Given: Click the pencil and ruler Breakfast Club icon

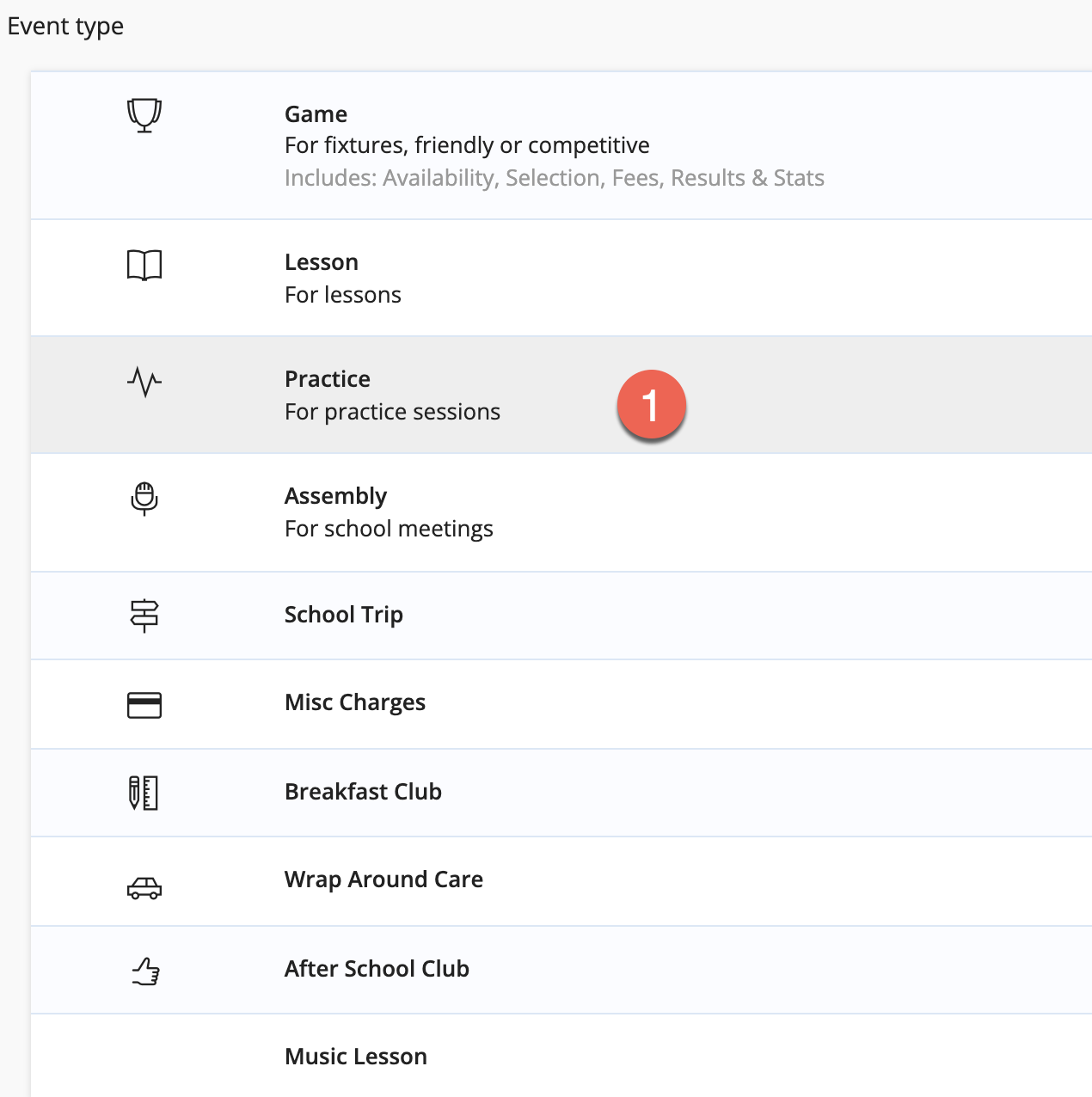Looking at the screenshot, I should click(x=144, y=793).
